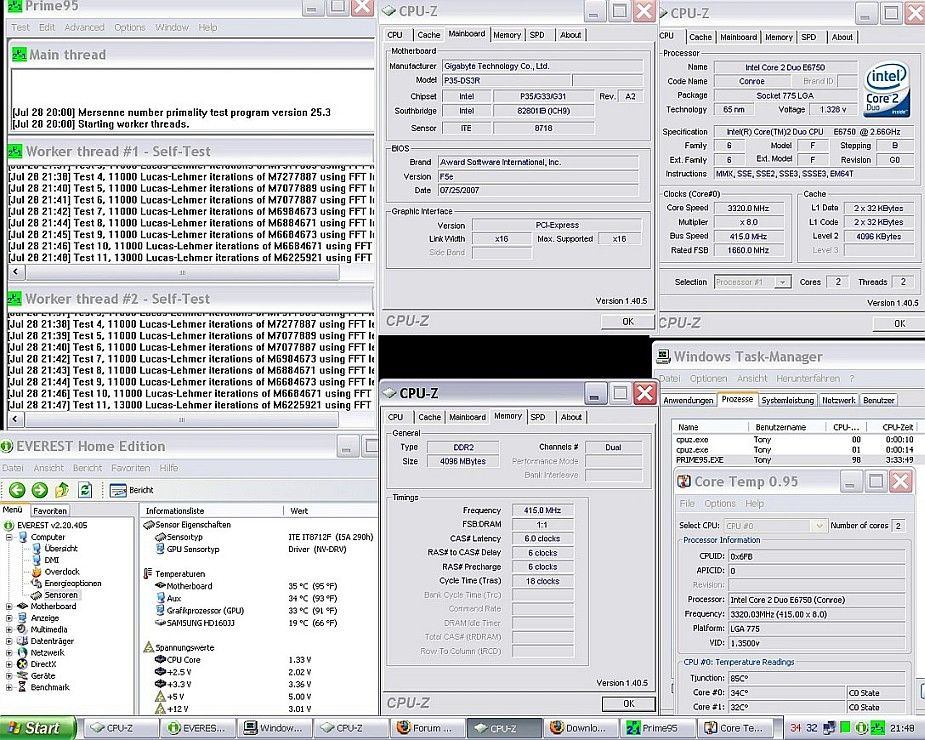Open the Favoriten tab in EVEREST side panel
Viewport: 925px width, 740px height.
(50, 511)
